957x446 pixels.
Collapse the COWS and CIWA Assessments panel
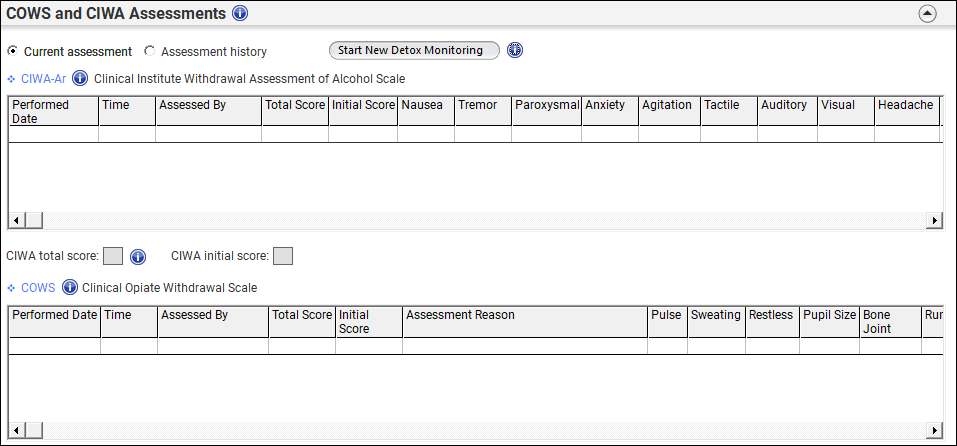(x=927, y=14)
